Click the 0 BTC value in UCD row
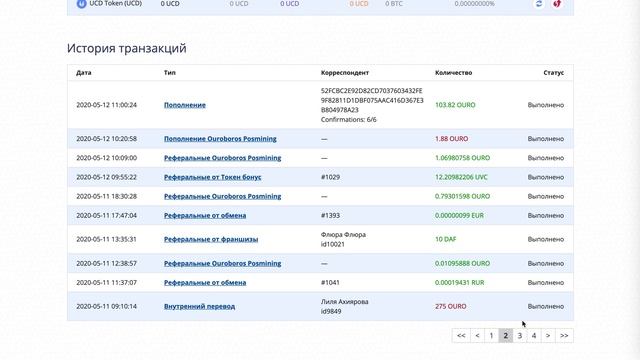The height and width of the screenshot is (360, 640). tap(393, 4)
